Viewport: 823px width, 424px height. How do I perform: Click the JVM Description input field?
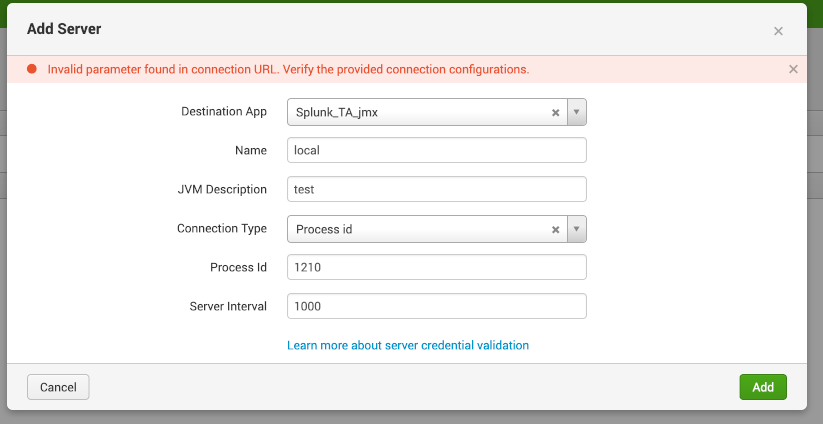[436, 189]
